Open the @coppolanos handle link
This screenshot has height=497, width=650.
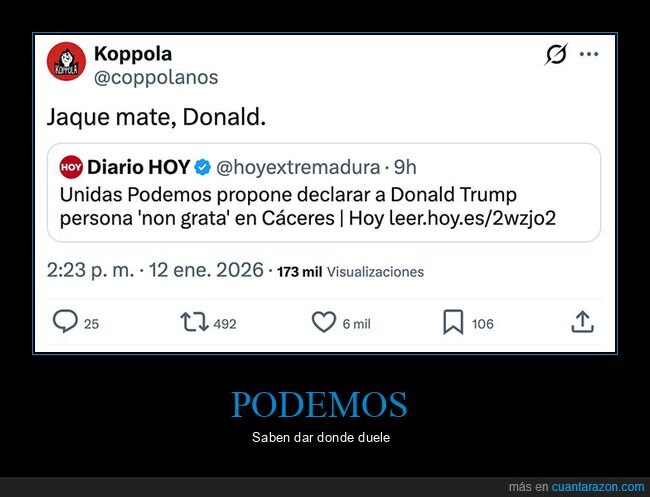[x=156, y=78]
